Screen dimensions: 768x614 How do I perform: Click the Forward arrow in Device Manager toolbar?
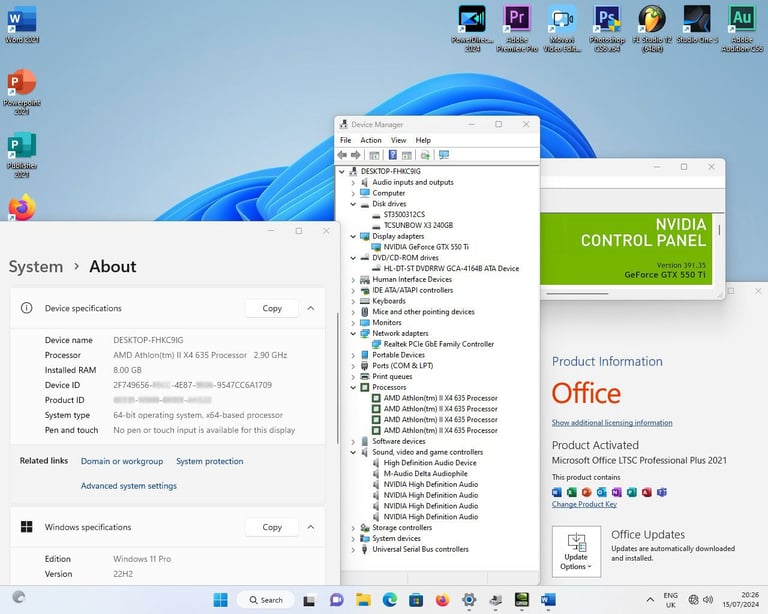[x=356, y=155]
